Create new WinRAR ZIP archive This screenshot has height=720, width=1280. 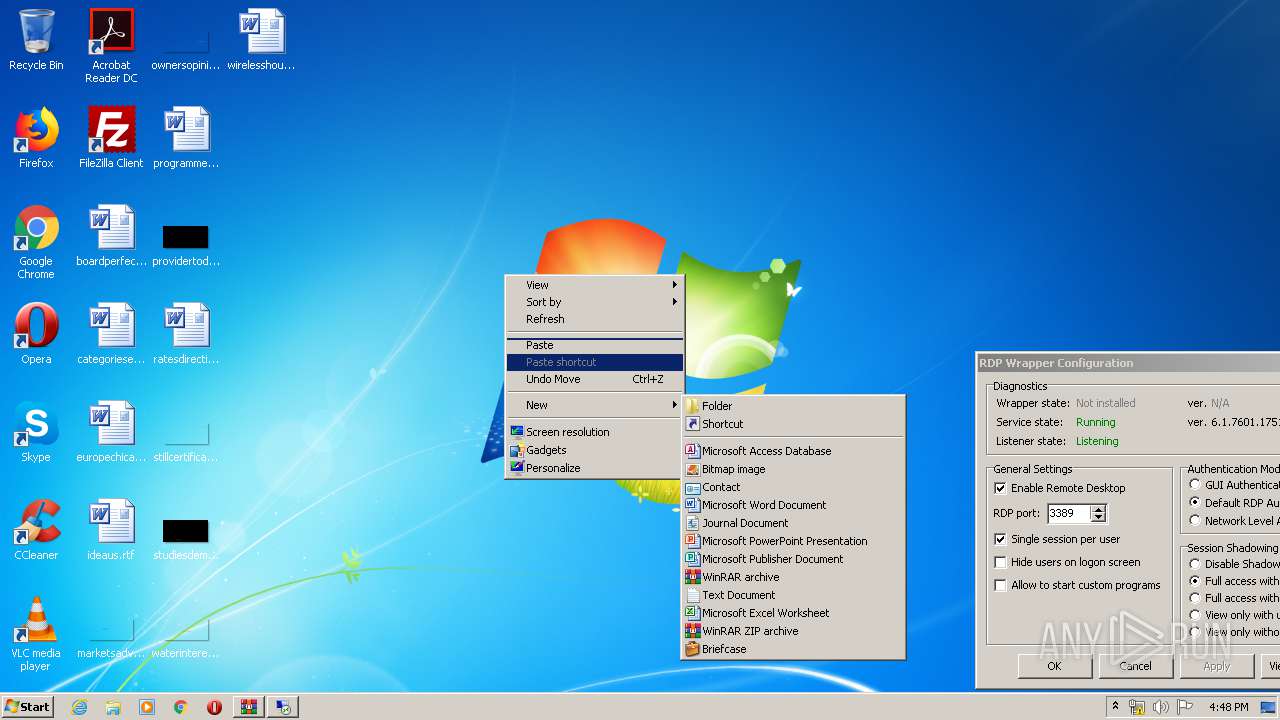(x=793, y=631)
